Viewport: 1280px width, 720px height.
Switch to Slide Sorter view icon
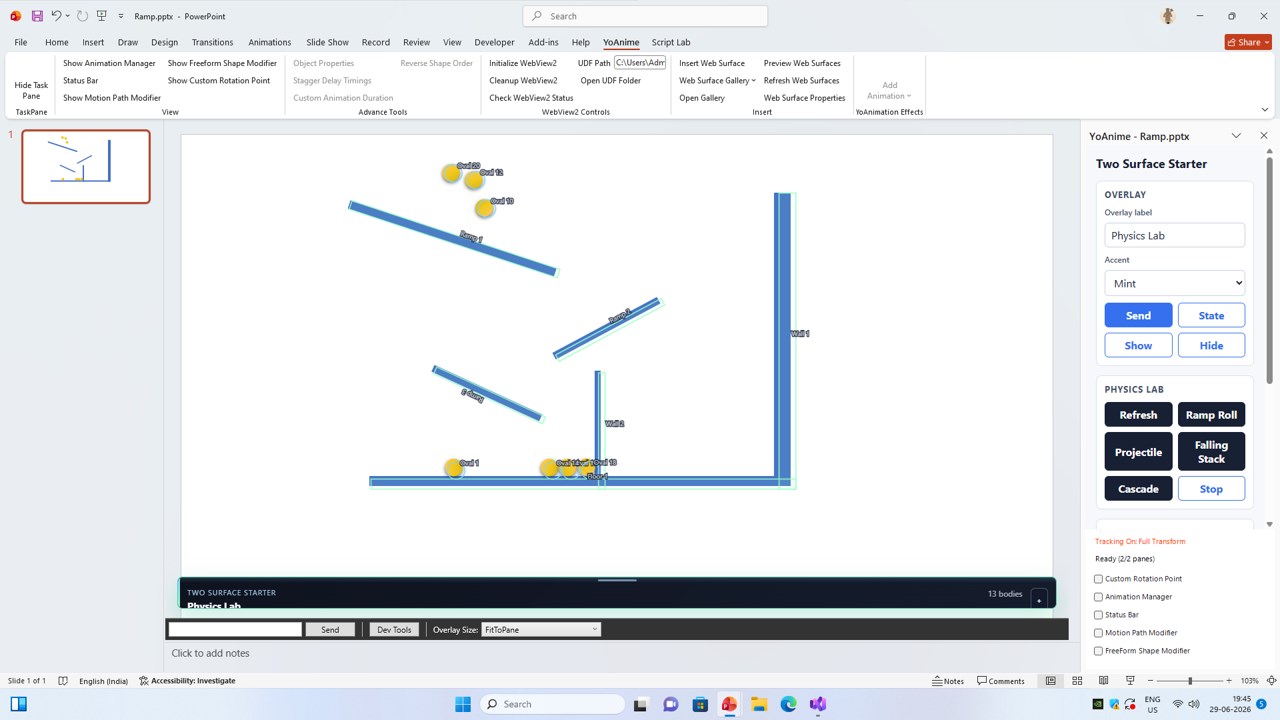pyautogui.click(x=1077, y=681)
